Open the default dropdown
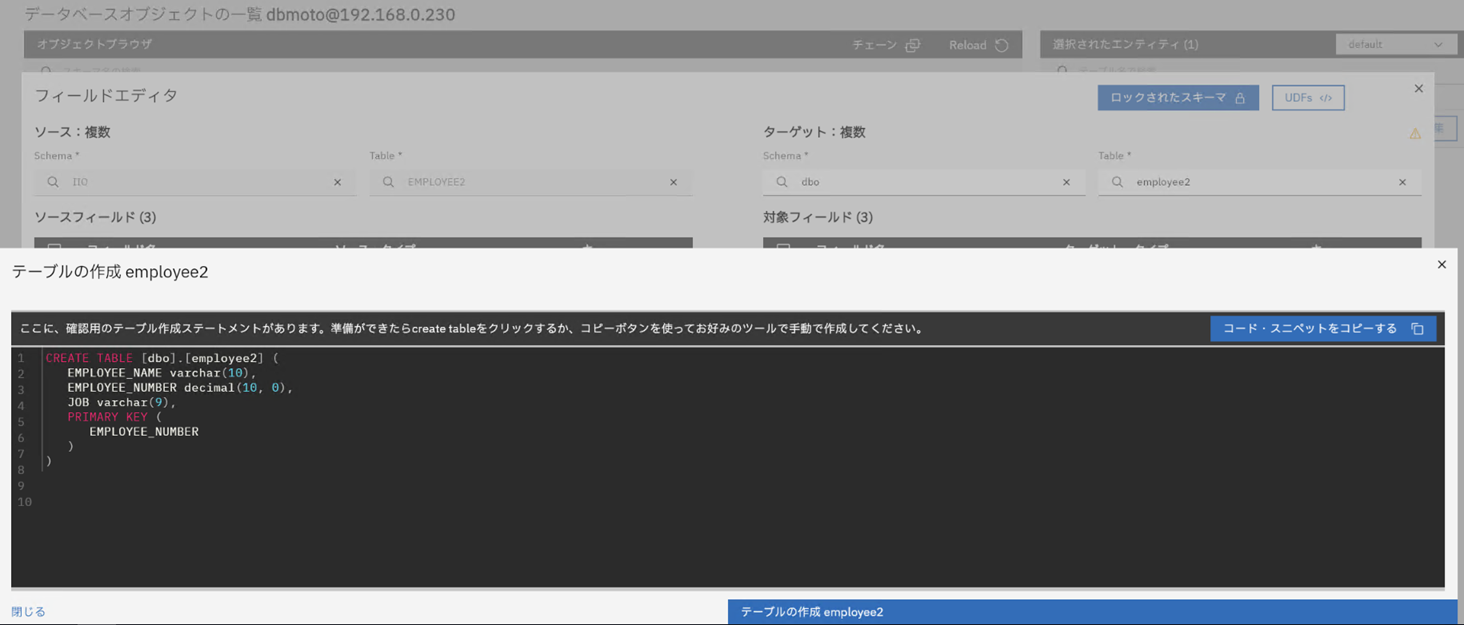 point(1395,45)
